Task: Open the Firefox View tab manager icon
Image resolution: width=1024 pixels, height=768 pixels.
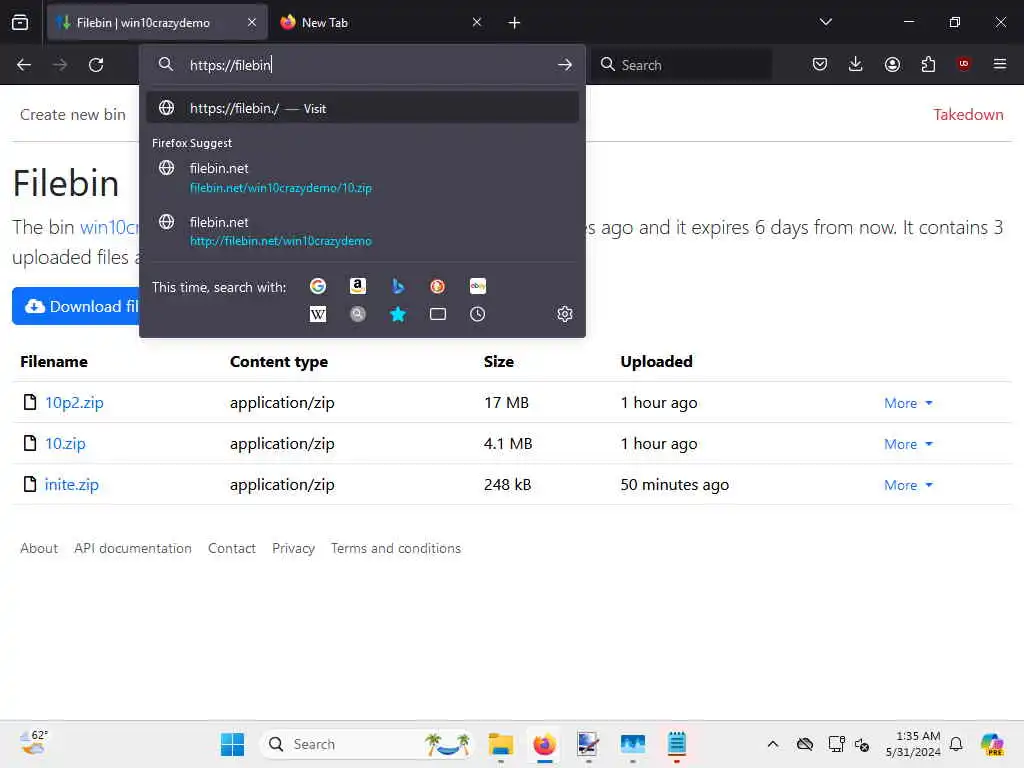Action: pos(20,22)
